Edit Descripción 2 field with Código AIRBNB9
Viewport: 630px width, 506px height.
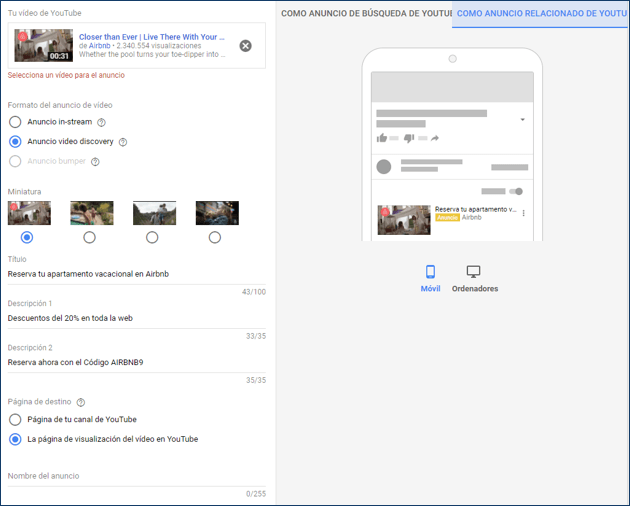137,363
